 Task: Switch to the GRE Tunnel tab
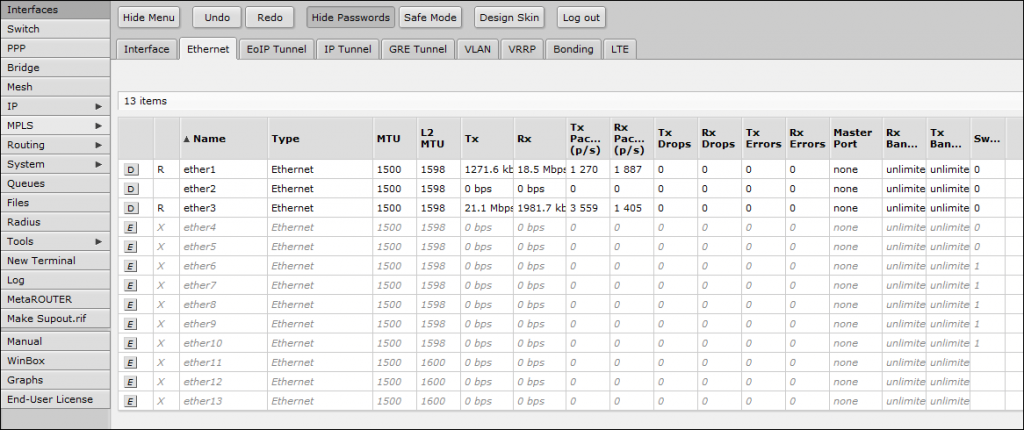(x=418, y=49)
